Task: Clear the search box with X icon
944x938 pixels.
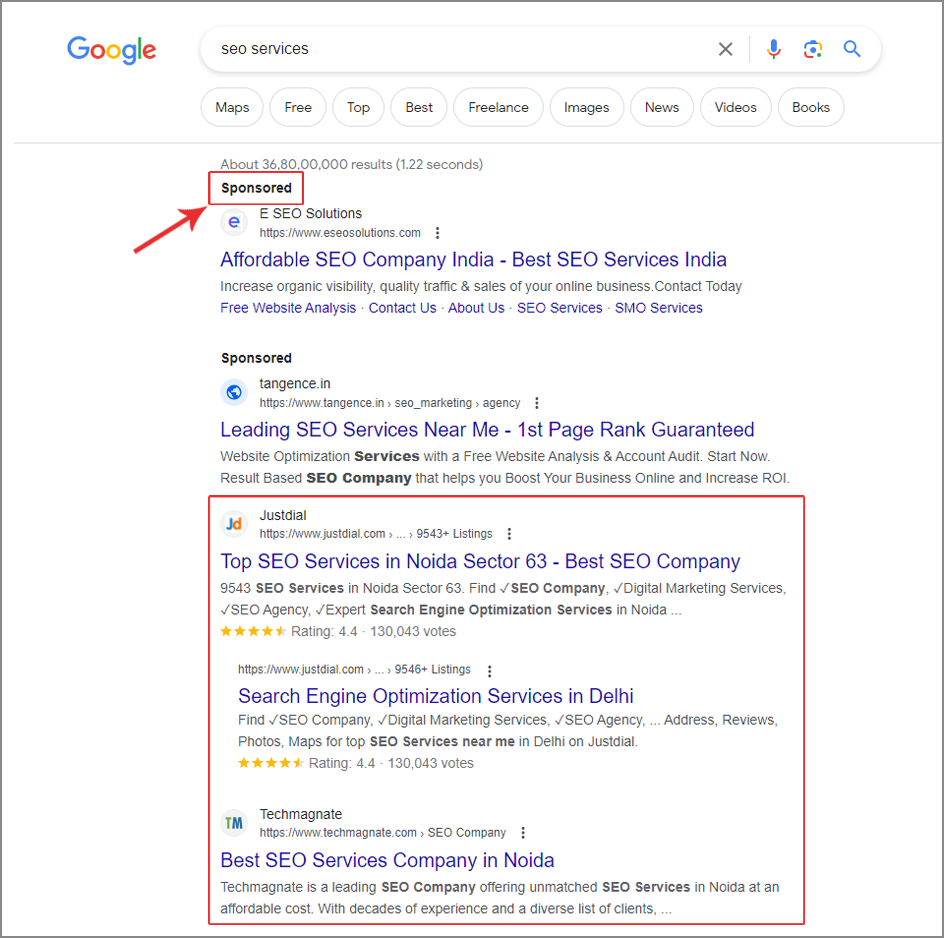Action: coord(725,49)
